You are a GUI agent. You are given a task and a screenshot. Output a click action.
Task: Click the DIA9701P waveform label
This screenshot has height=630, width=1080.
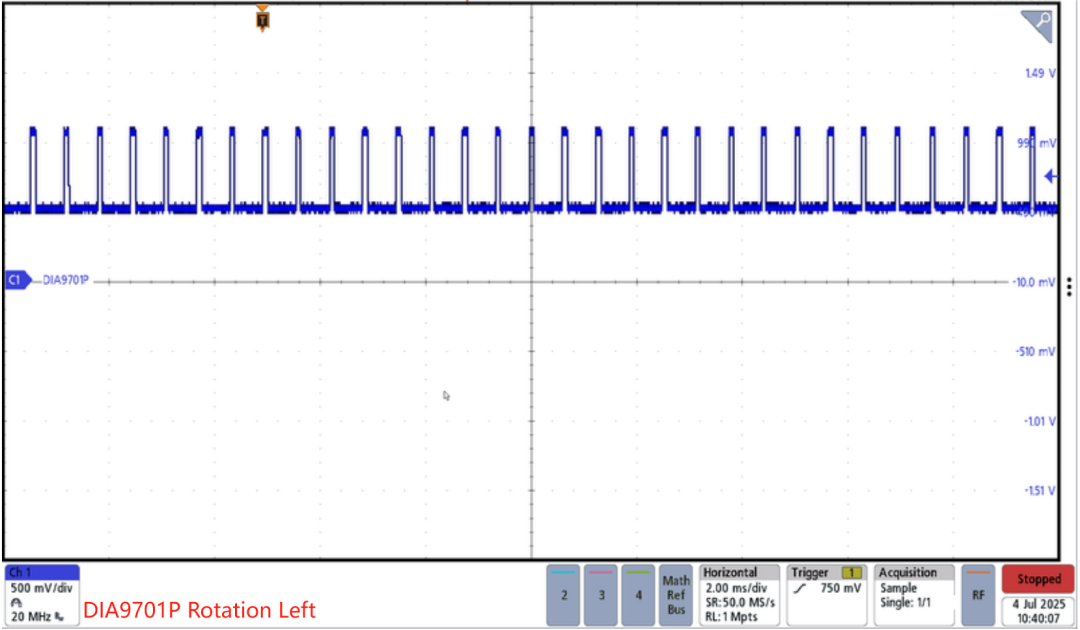66,281
